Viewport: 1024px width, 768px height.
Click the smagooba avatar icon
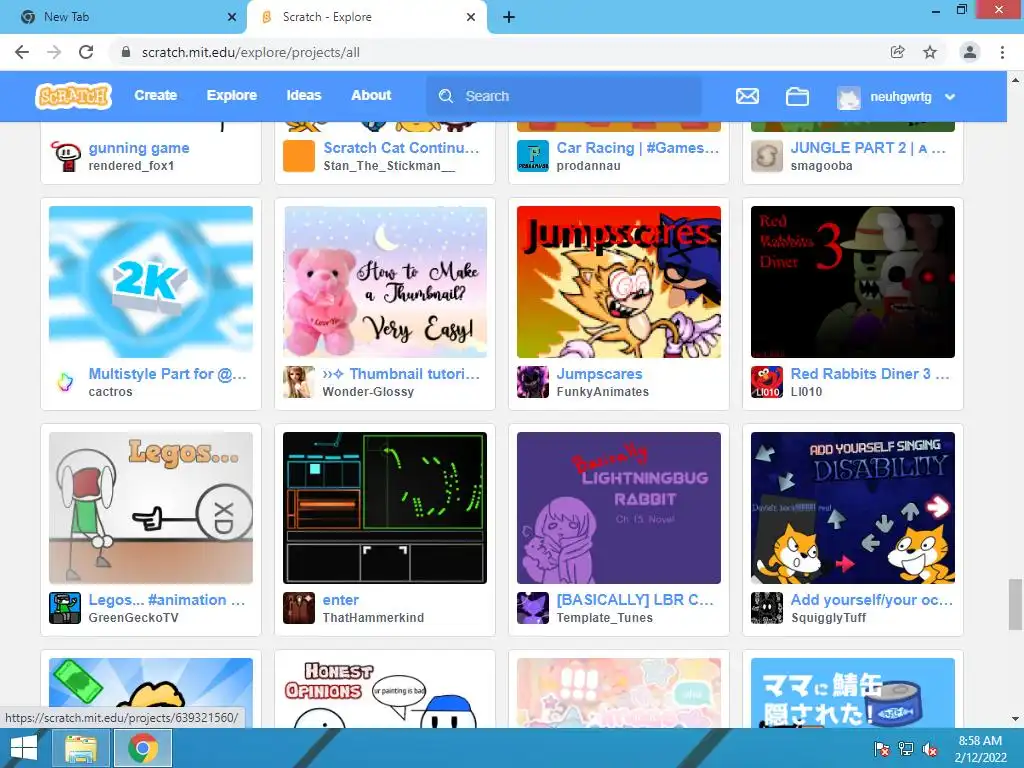767,156
